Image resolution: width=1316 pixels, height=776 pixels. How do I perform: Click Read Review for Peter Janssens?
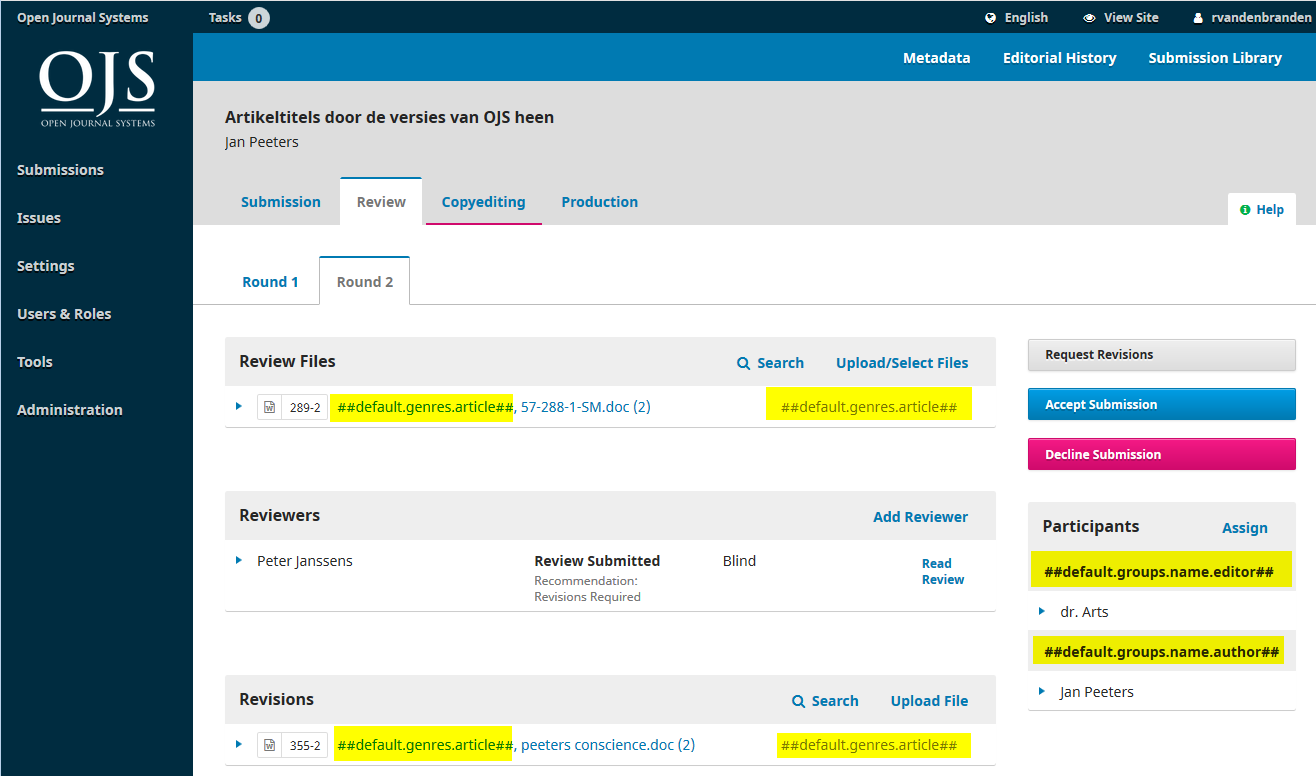(943, 571)
